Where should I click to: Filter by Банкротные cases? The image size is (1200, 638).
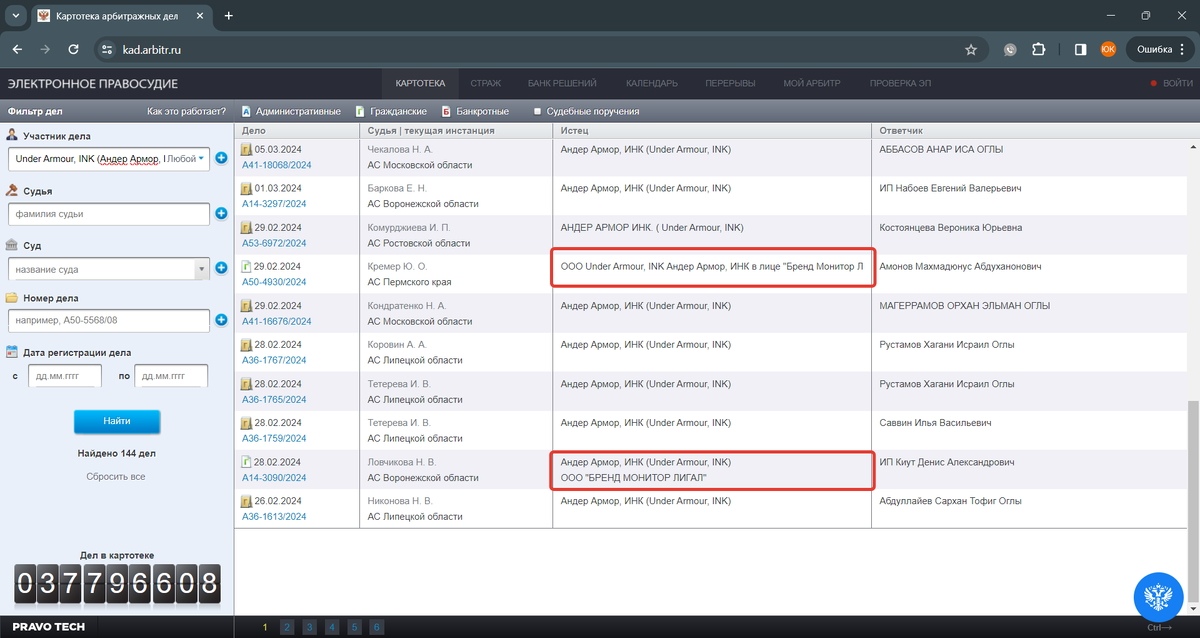click(476, 111)
